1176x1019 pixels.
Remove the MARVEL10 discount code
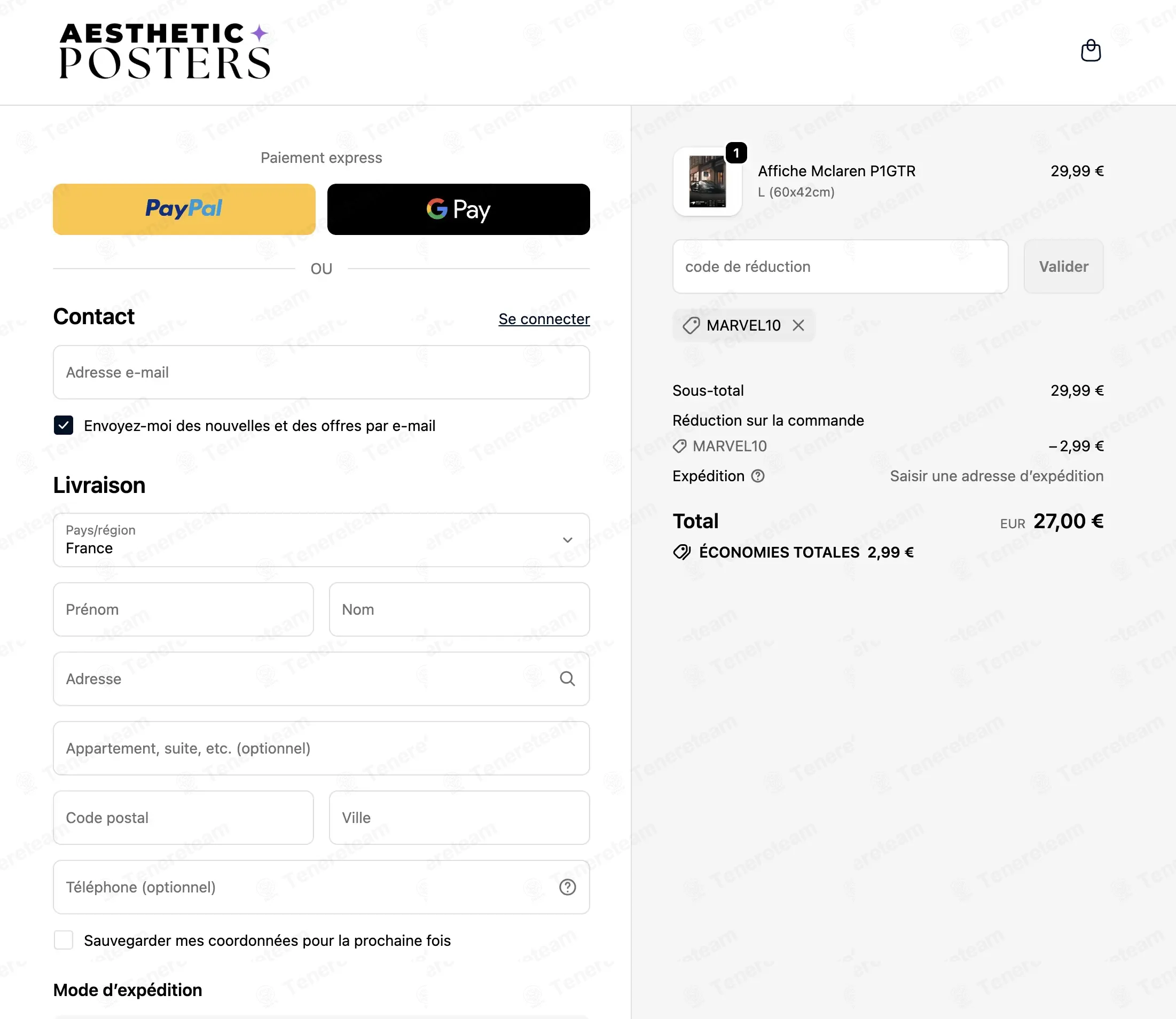coord(798,325)
